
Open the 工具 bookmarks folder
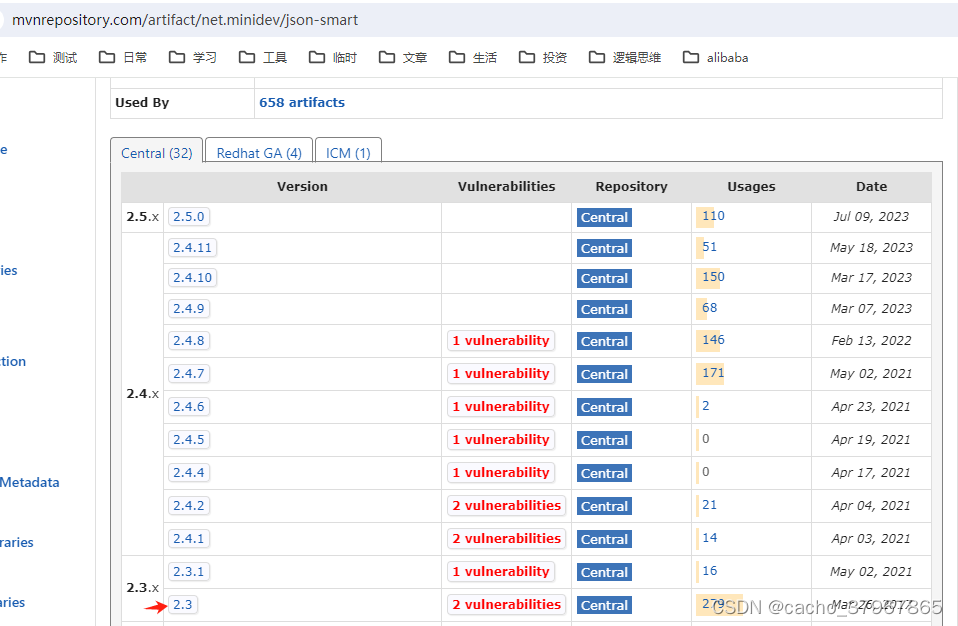coord(272,57)
